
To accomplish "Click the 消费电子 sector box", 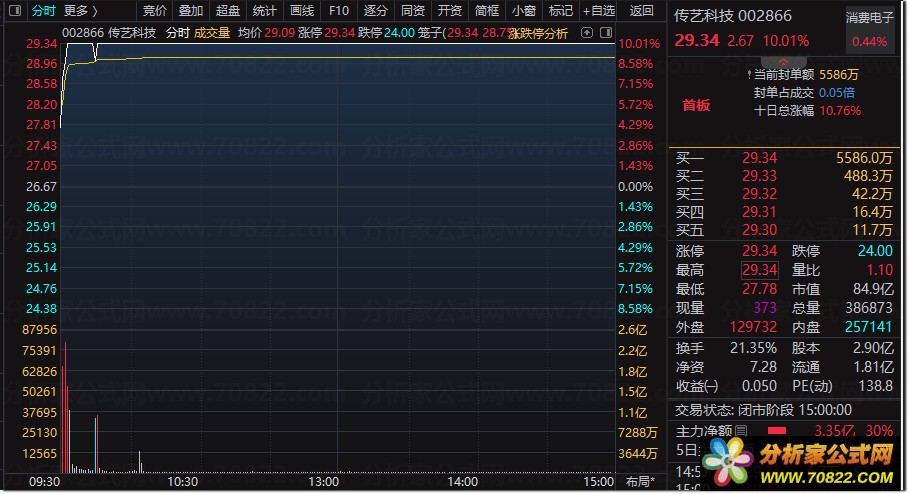I will [x=869, y=30].
